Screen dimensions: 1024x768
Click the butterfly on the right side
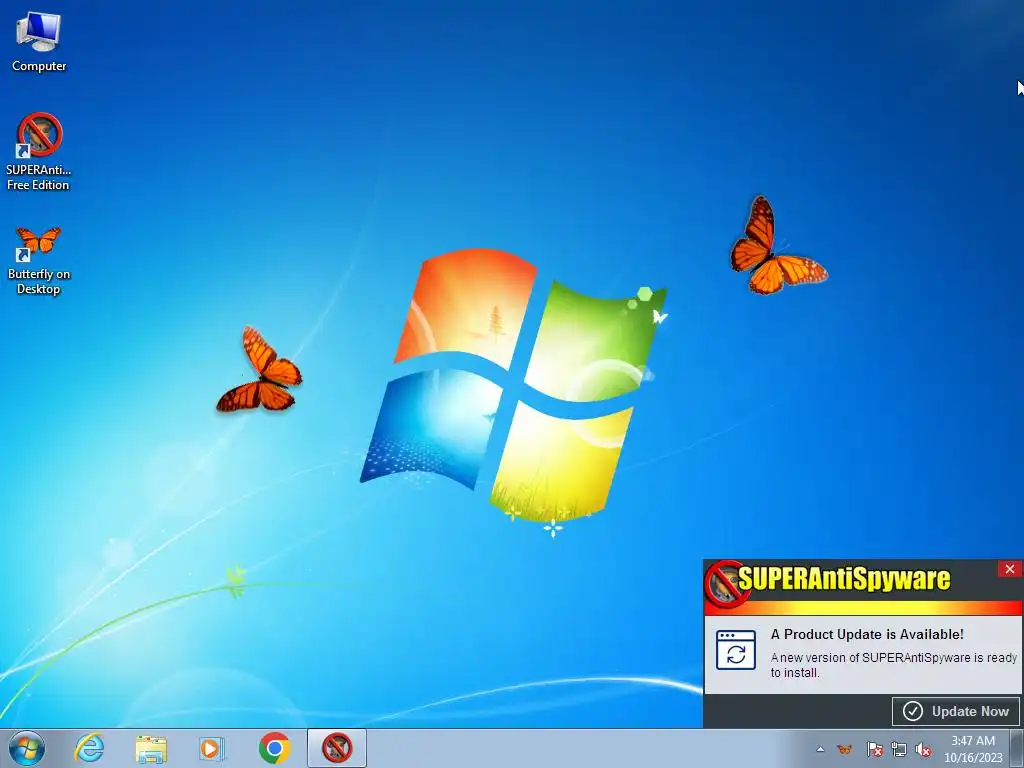click(777, 246)
